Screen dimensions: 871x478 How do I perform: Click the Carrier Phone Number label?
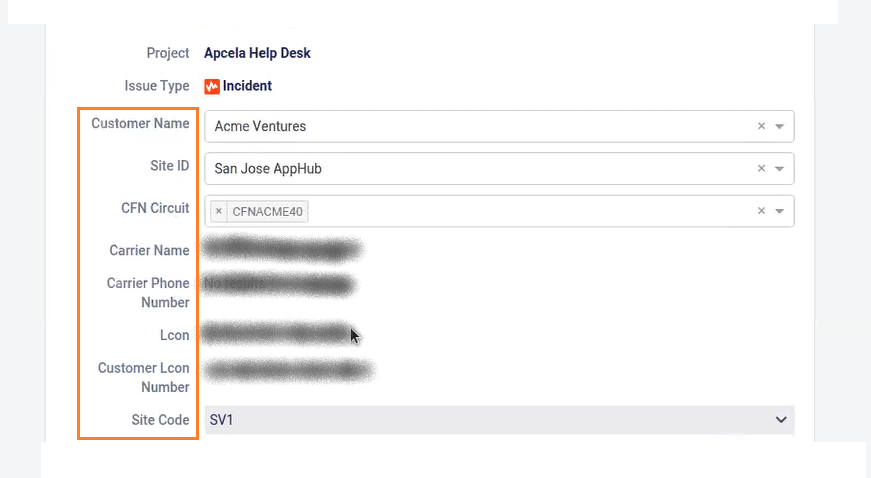click(x=148, y=292)
